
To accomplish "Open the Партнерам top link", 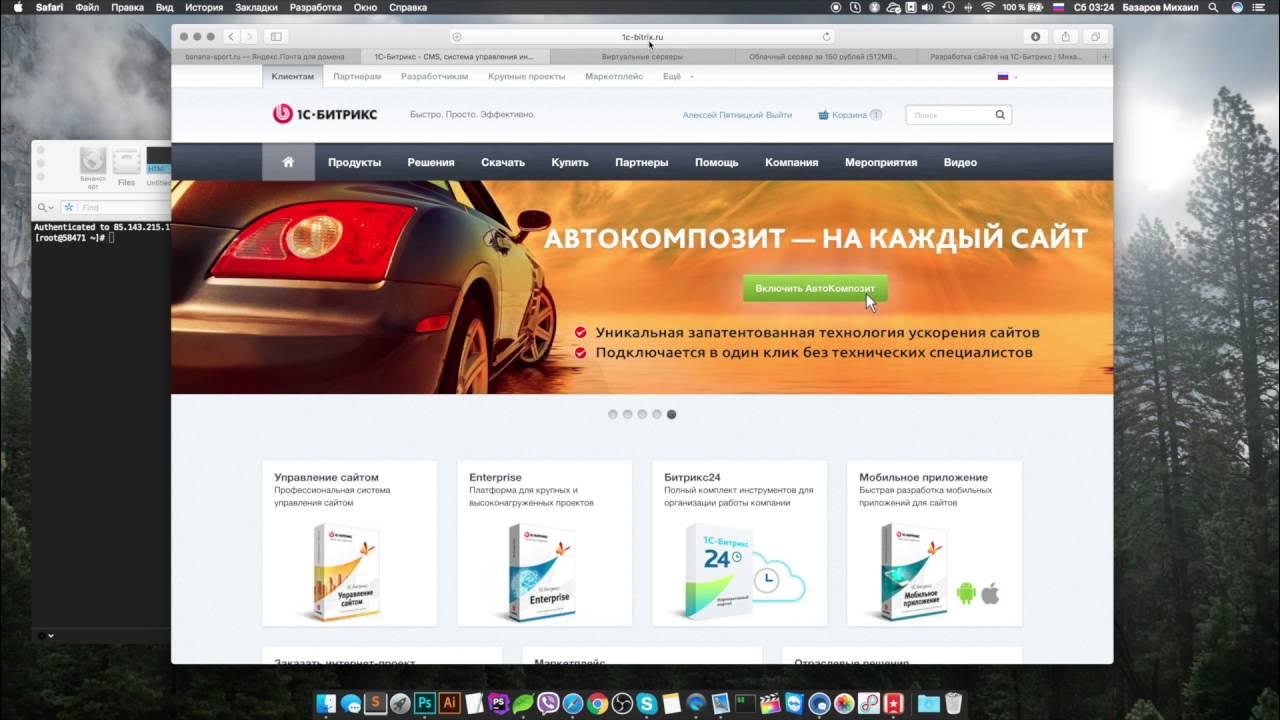I will (x=357, y=76).
